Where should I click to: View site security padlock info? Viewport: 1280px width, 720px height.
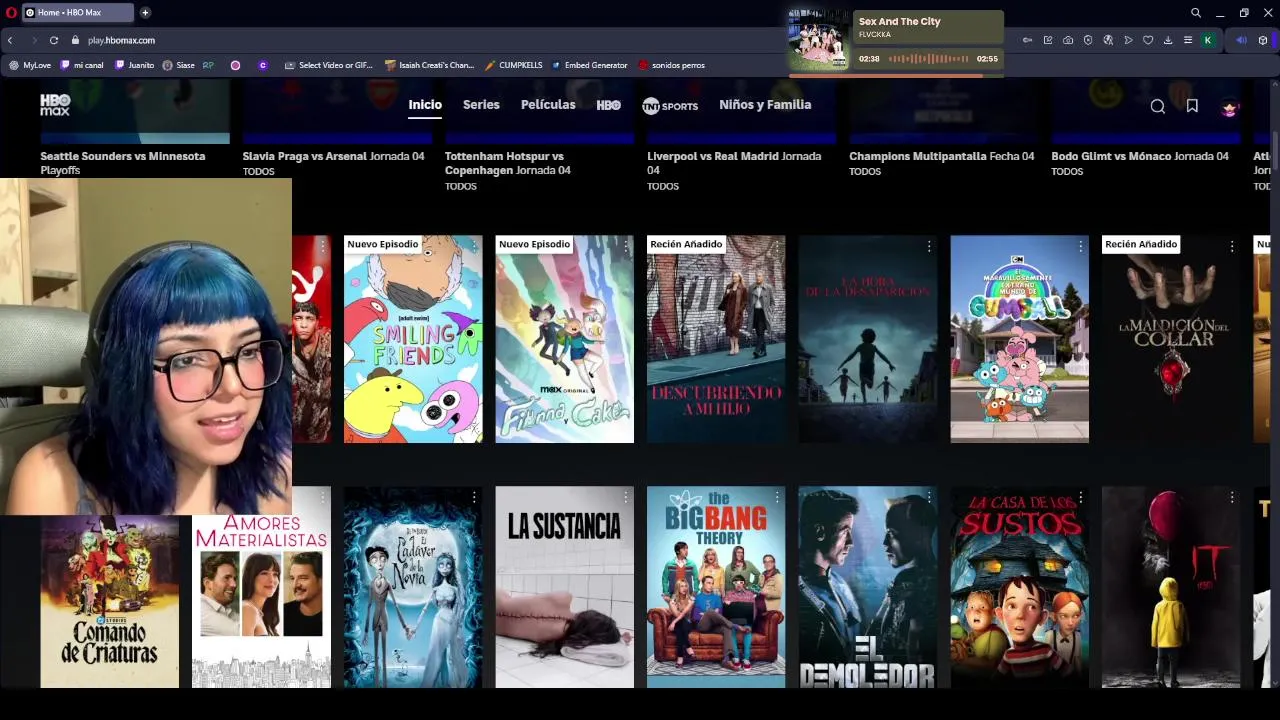pos(75,40)
